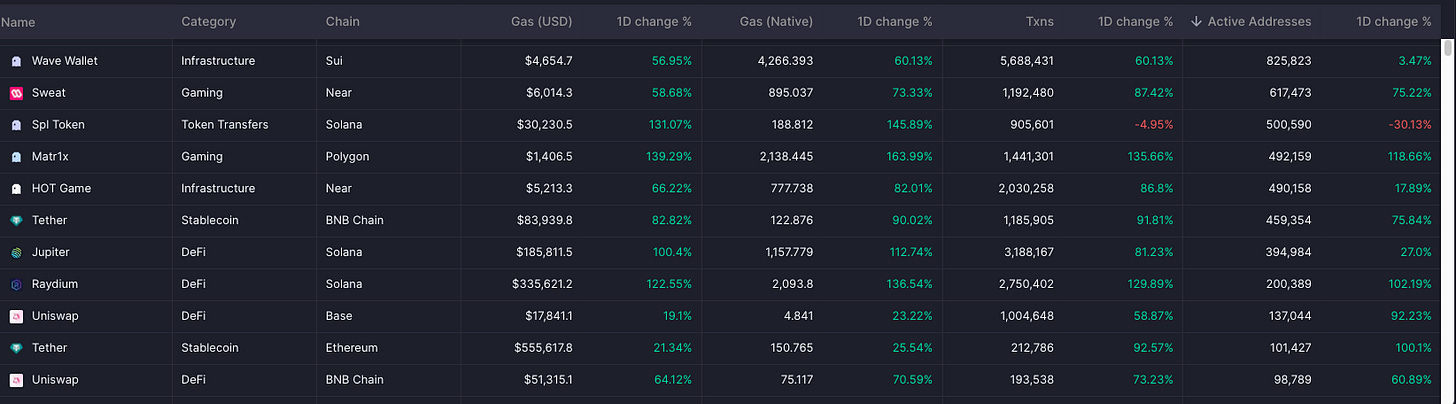Click the Spl Token ghost icon
Image resolution: width=1456 pixels, height=404 pixels.
click(16, 125)
